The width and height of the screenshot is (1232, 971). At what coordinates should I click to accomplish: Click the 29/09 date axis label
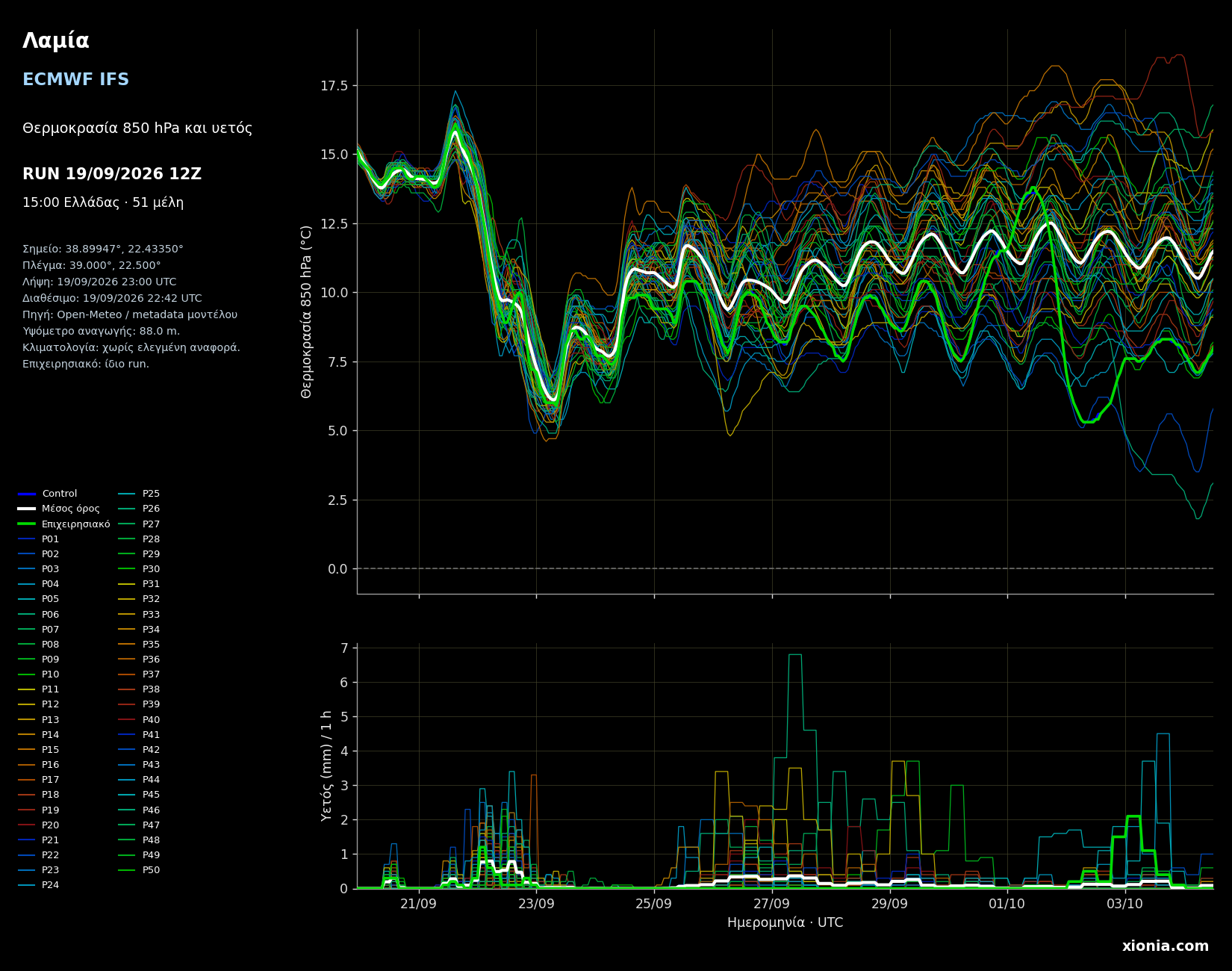[x=889, y=904]
